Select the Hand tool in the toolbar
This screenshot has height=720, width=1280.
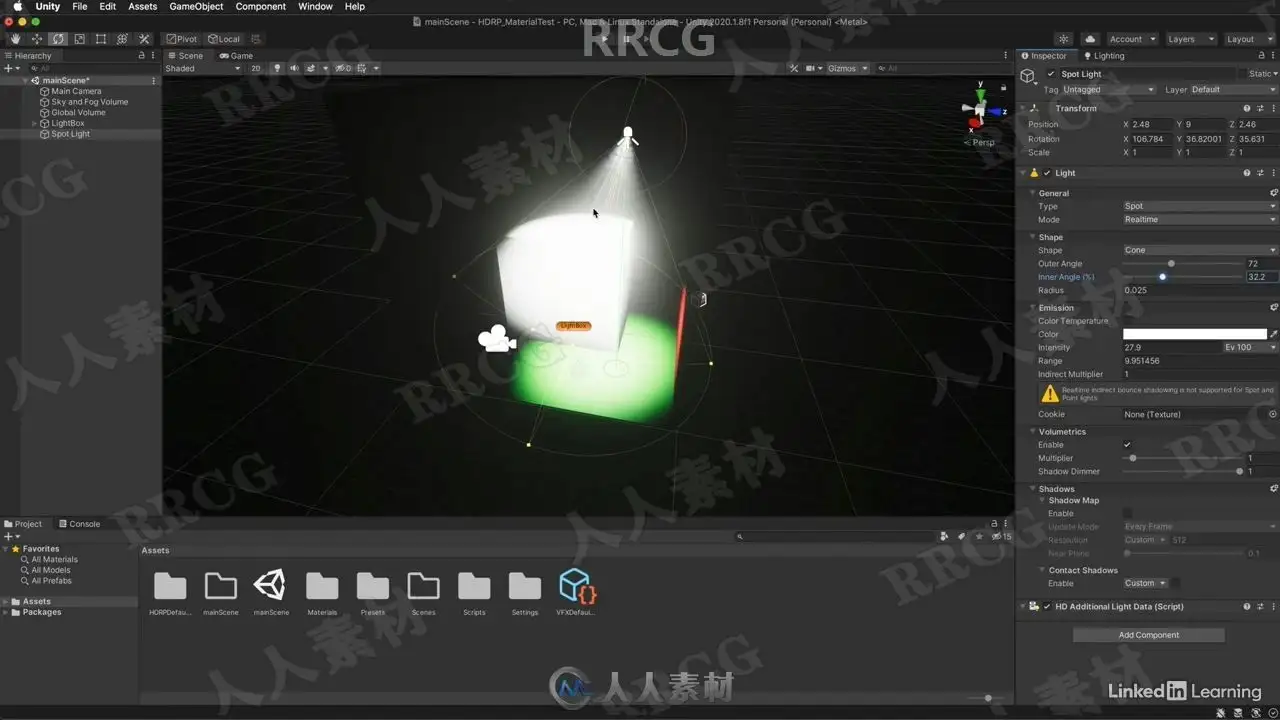click(x=15, y=39)
